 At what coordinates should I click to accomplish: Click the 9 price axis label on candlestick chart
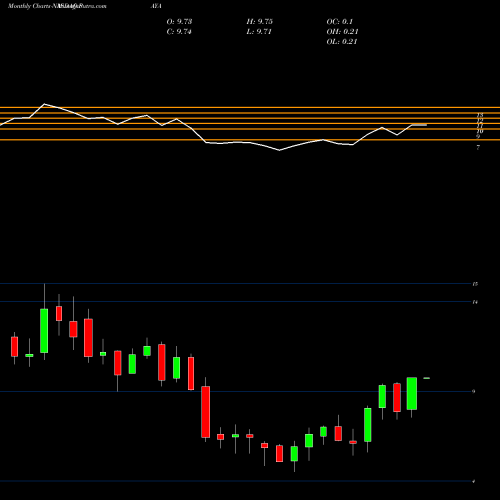474,392
